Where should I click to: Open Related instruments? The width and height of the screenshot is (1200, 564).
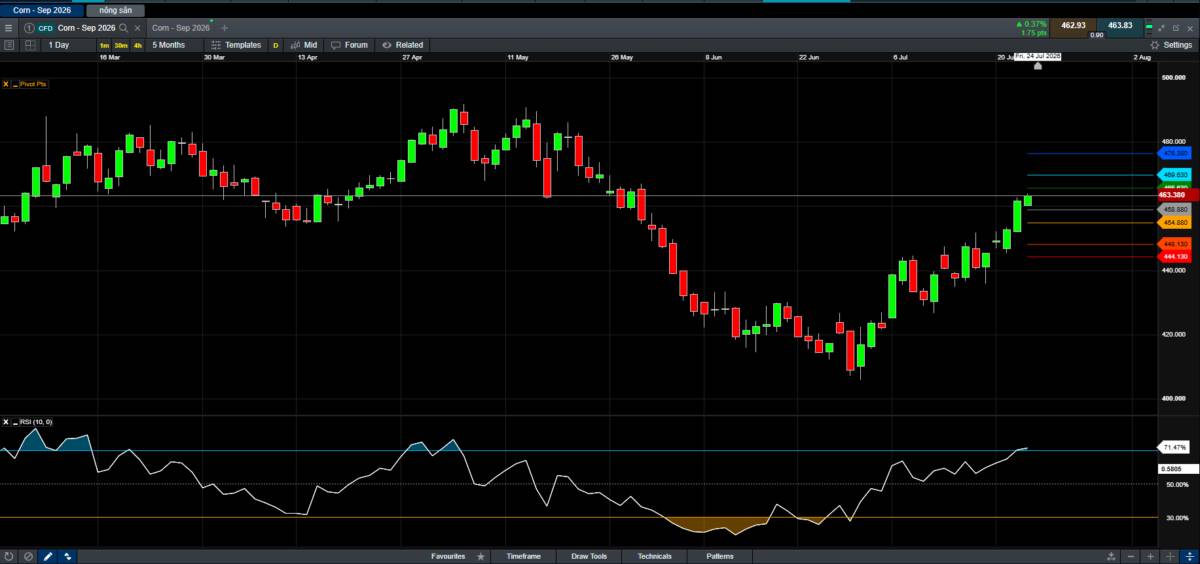coord(402,45)
